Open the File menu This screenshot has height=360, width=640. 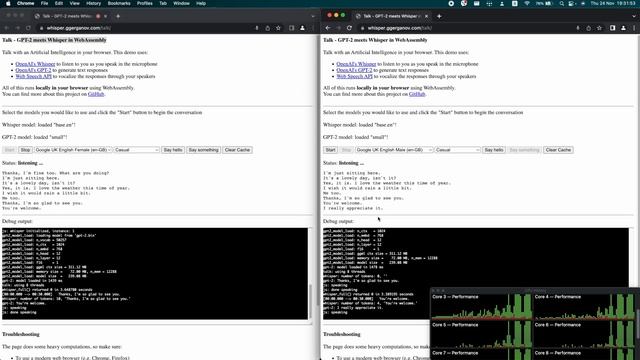pos(44,3)
